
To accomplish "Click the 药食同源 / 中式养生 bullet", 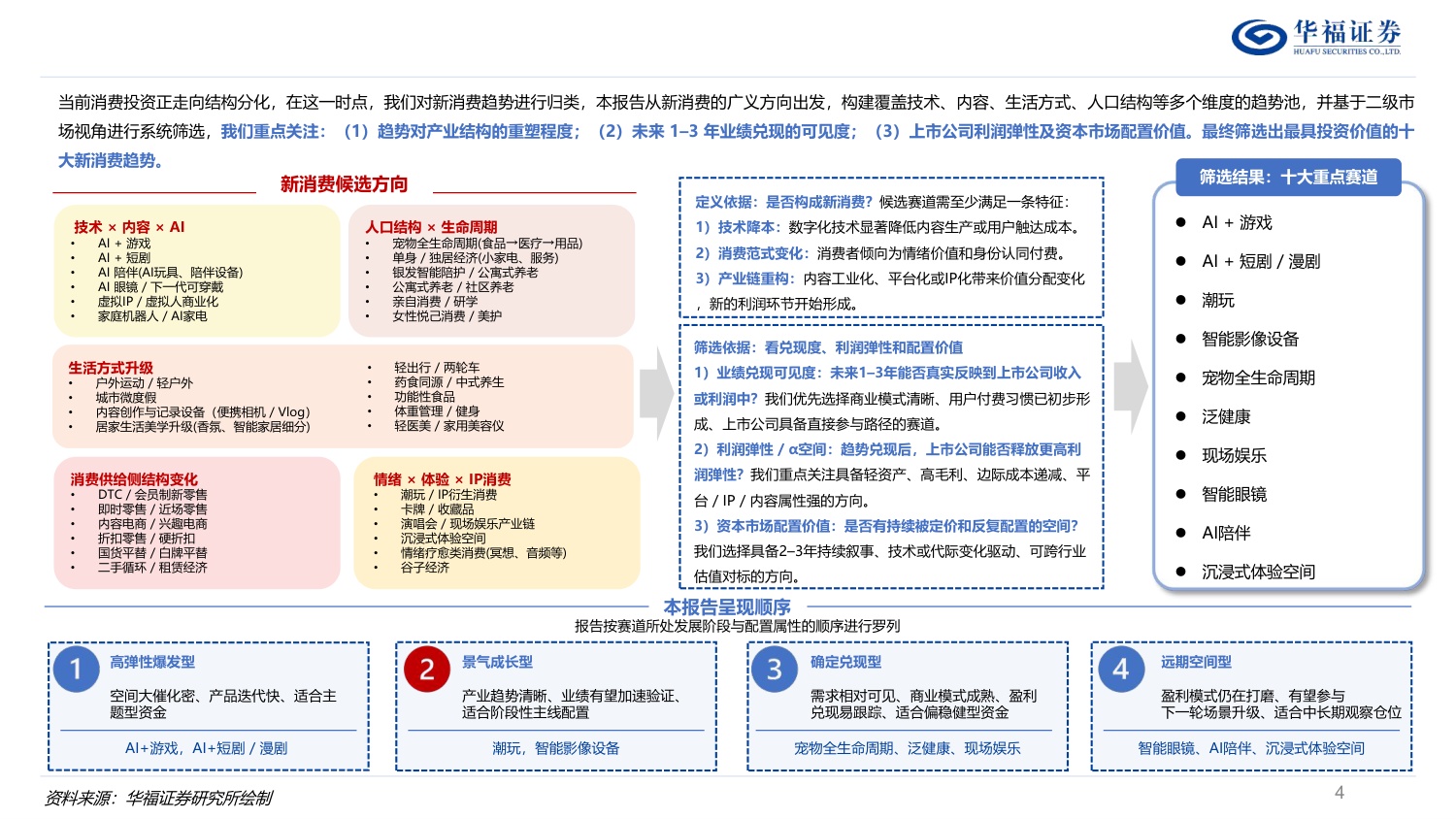I will [x=449, y=382].
